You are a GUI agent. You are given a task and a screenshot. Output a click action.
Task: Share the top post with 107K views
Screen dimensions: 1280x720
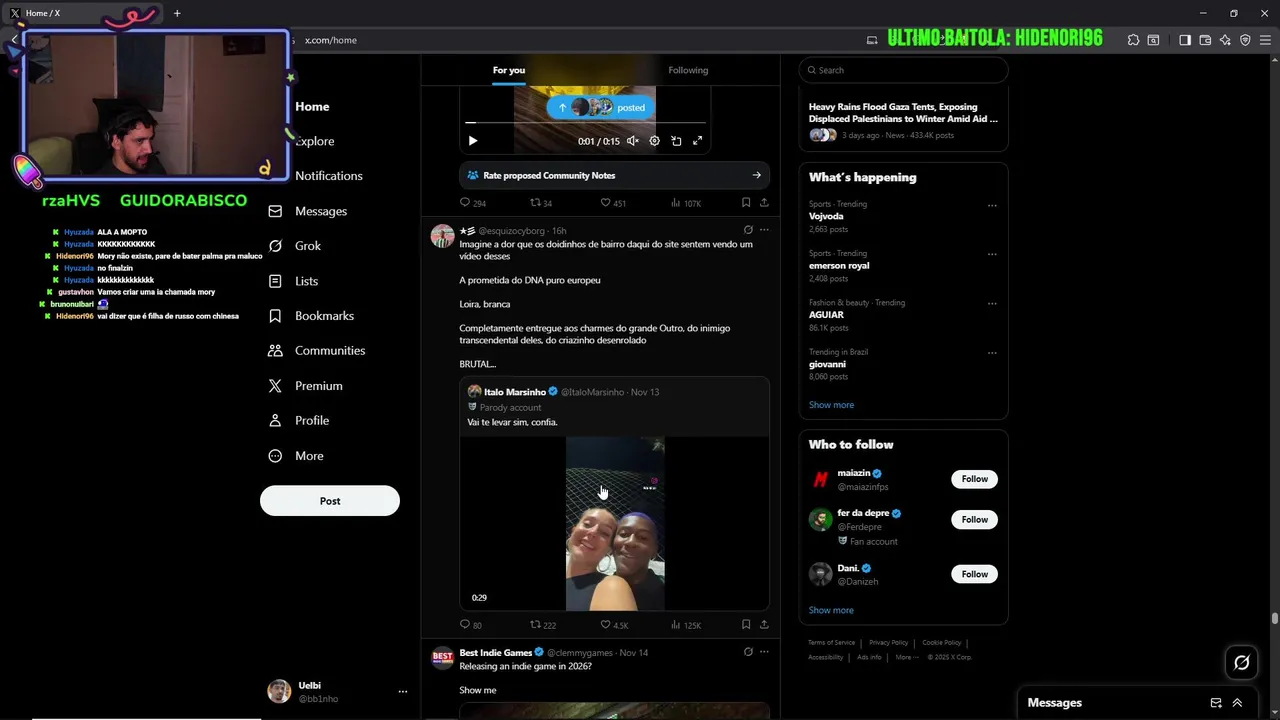pyautogui.click(x=764, y=203)
